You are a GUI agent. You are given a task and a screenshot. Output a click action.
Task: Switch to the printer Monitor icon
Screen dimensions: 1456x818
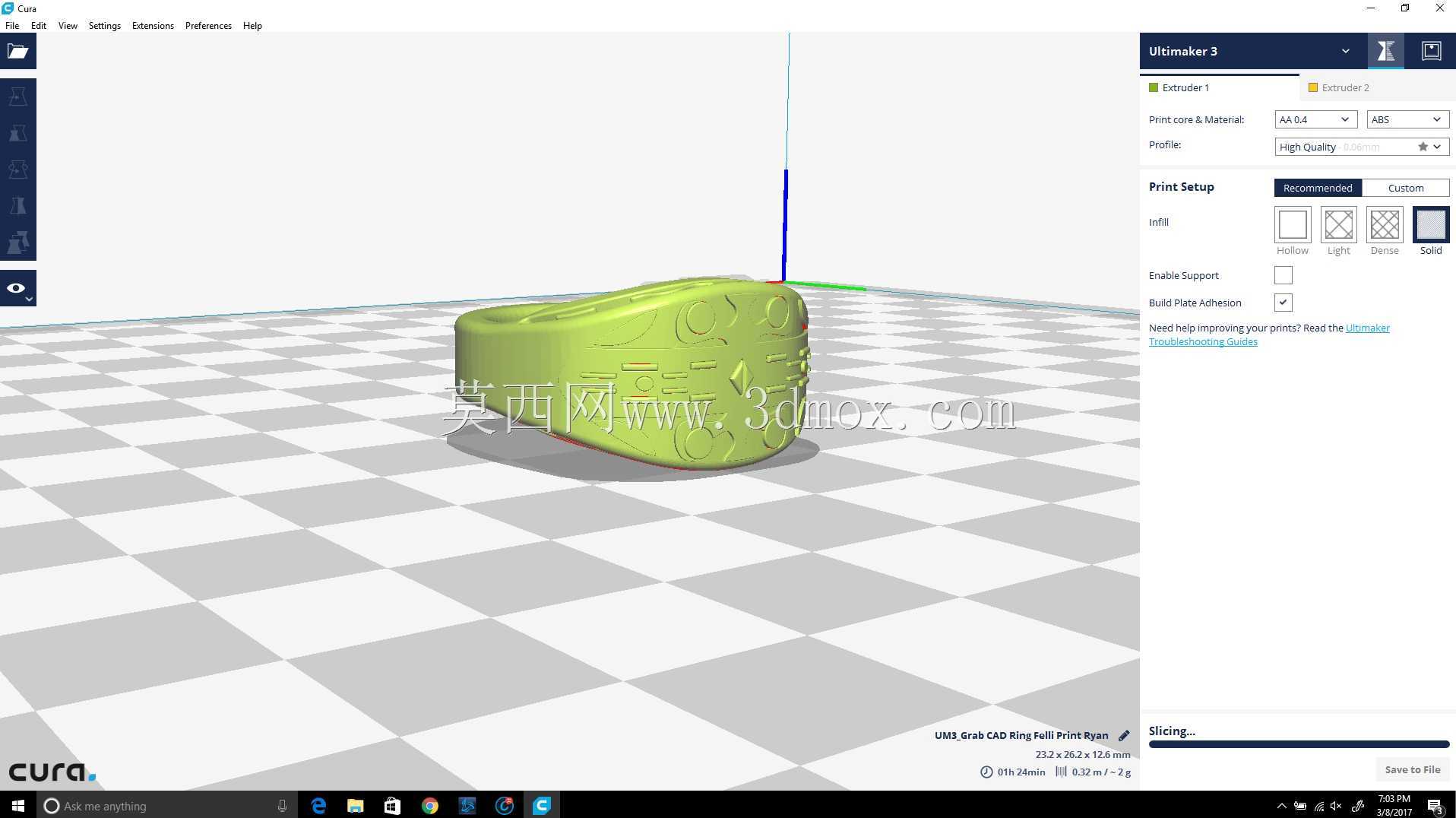(x=1431, y=51)
